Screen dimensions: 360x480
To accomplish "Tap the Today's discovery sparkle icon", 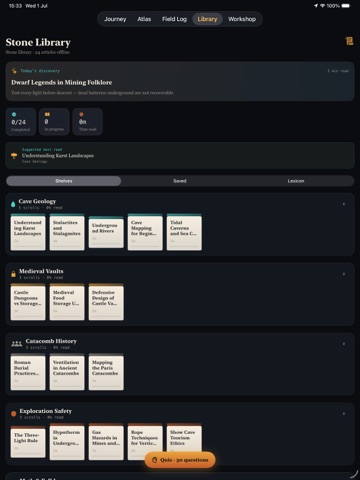I will pos(14,71).
